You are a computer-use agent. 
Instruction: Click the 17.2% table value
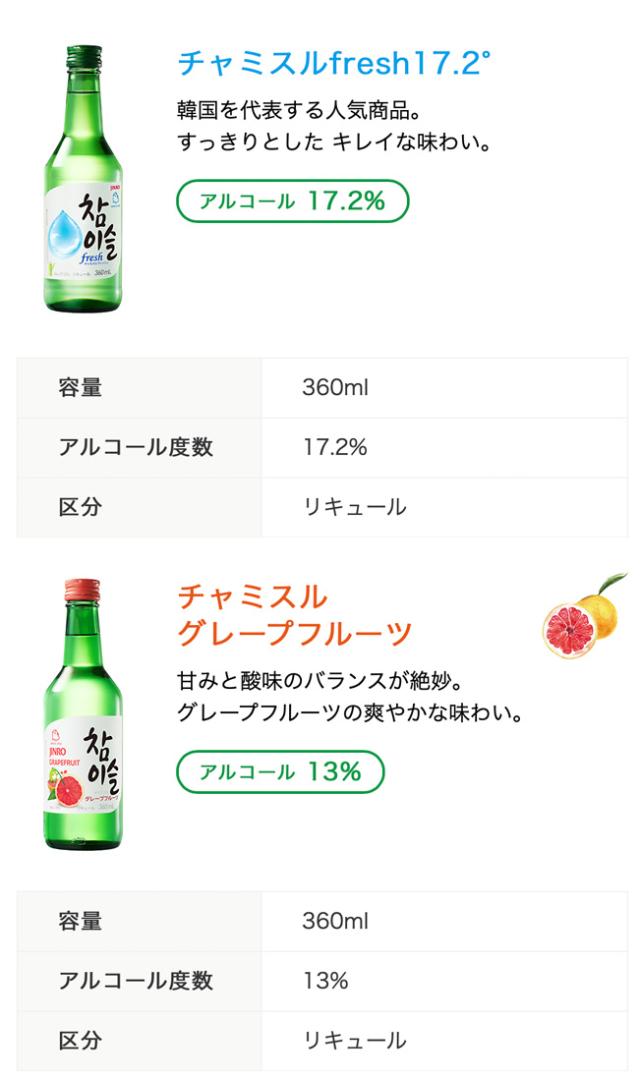point(335,447)
